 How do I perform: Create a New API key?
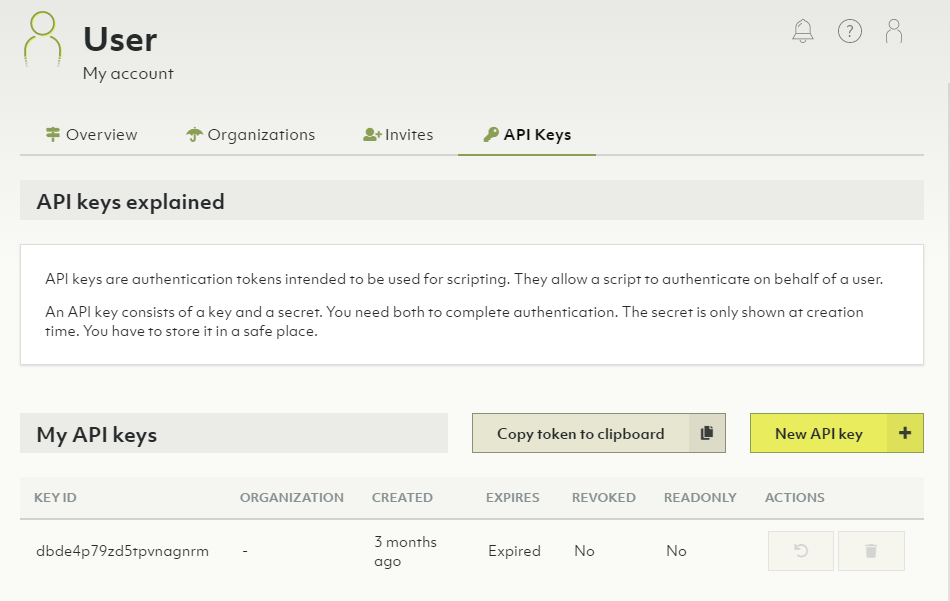[818, 433]
